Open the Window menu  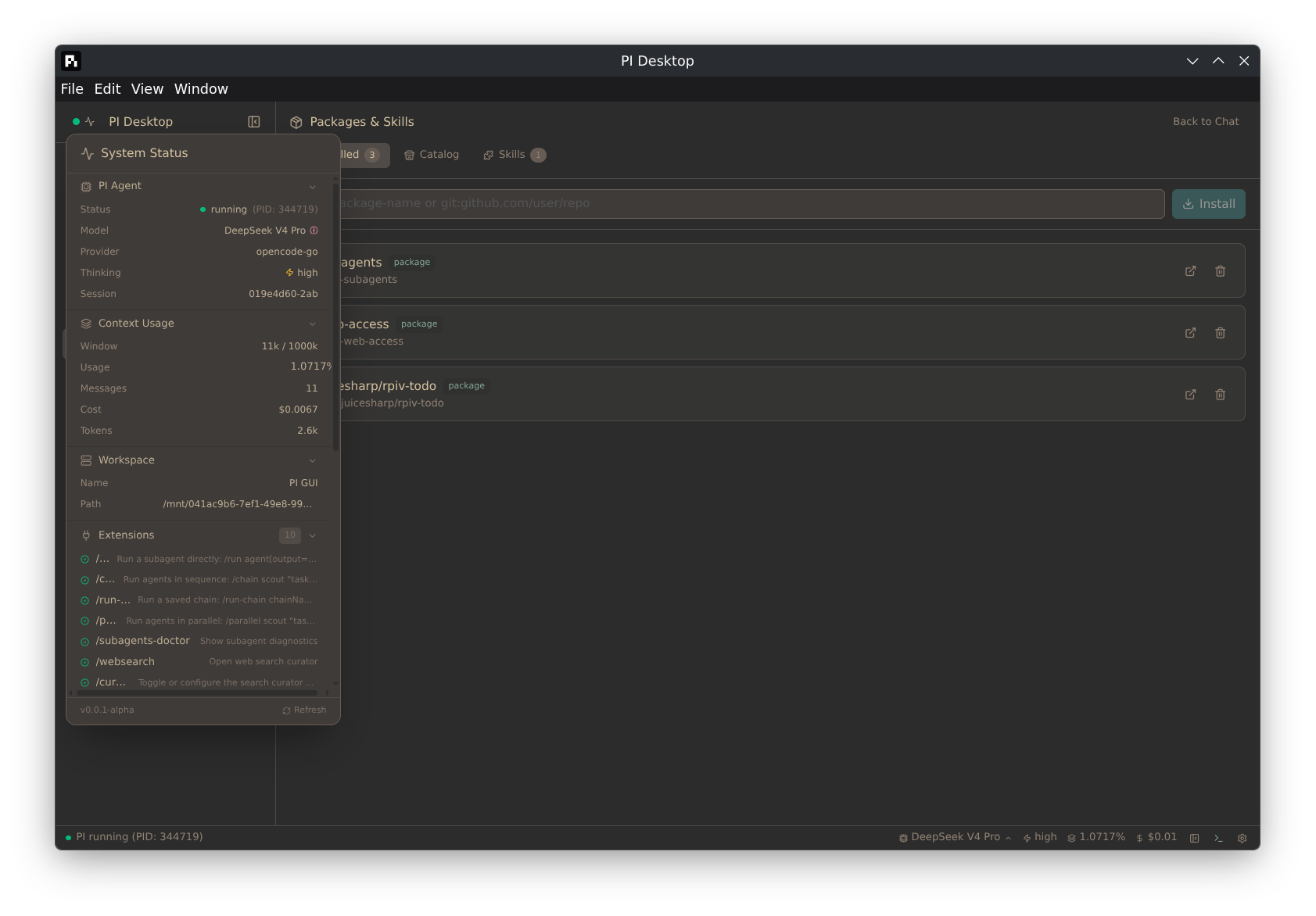click(x=201, y=89)
